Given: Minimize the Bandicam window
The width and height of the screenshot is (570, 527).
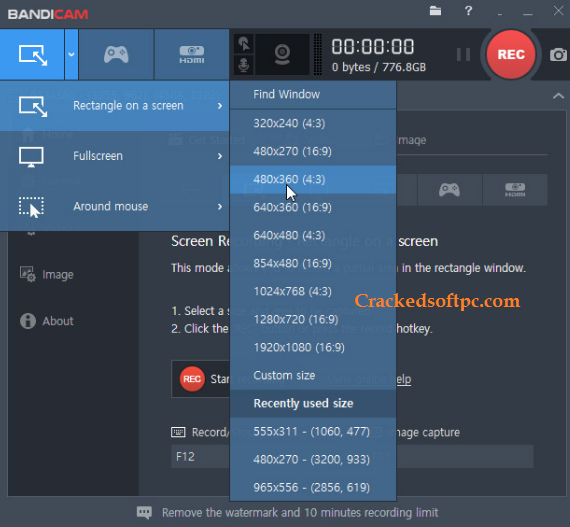Looking at the screenshot, I should [527, 14].
